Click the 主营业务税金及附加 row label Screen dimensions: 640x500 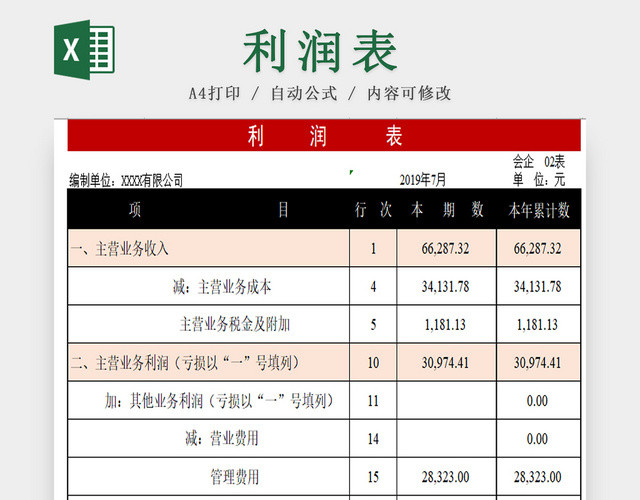[235, 324]
